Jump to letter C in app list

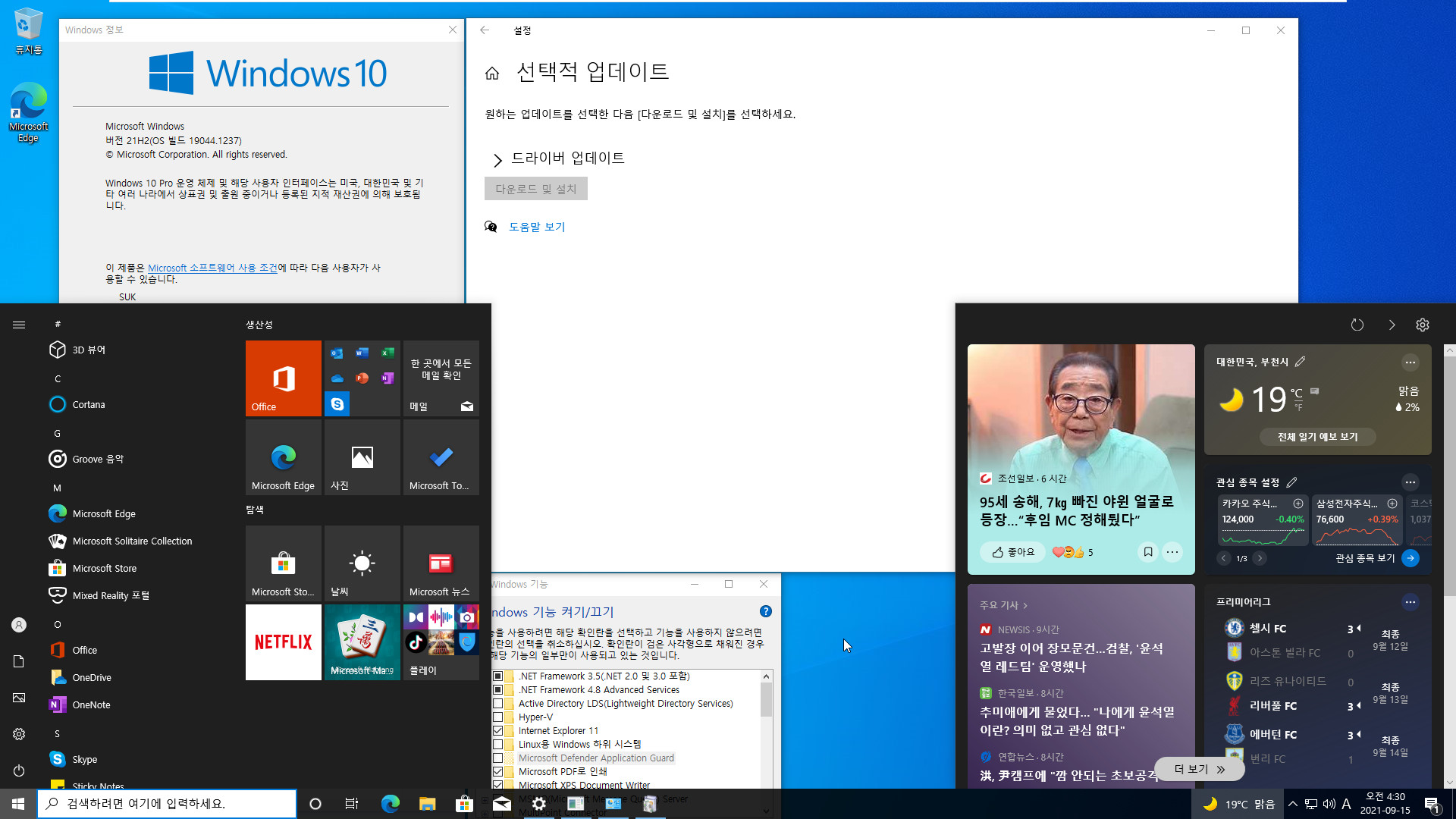click(x=58, y=378)
